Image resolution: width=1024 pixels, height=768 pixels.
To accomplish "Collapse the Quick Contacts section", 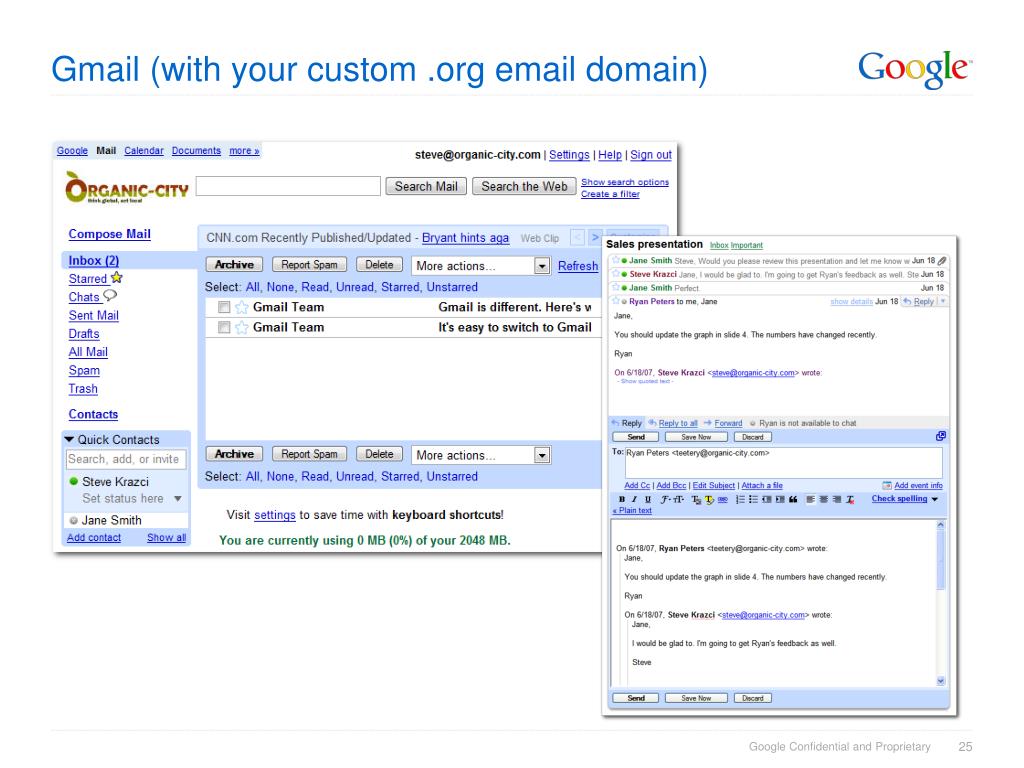I will tap(69, 440).
